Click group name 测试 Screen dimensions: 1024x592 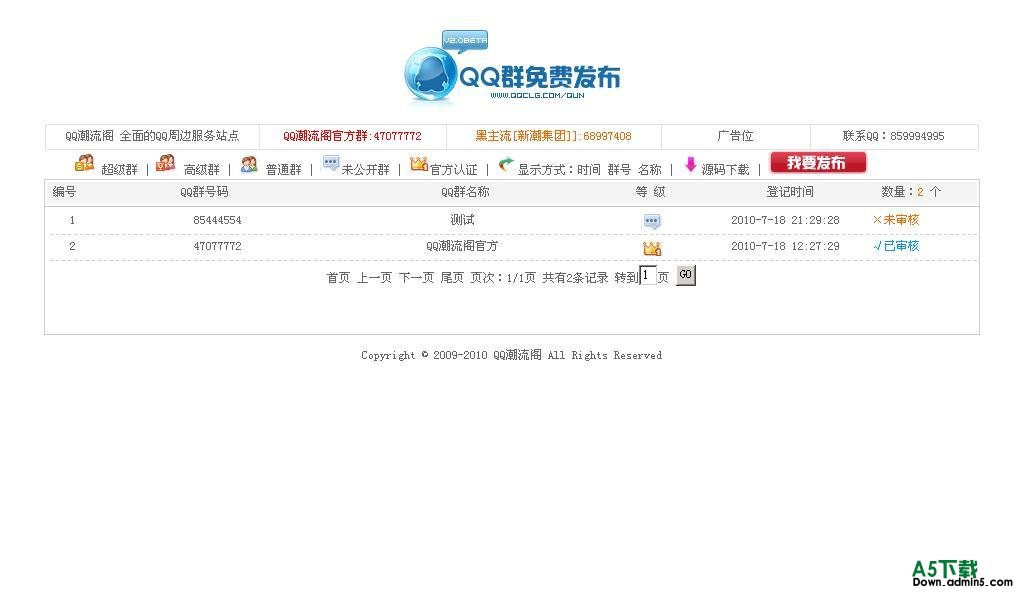point(462,220)
